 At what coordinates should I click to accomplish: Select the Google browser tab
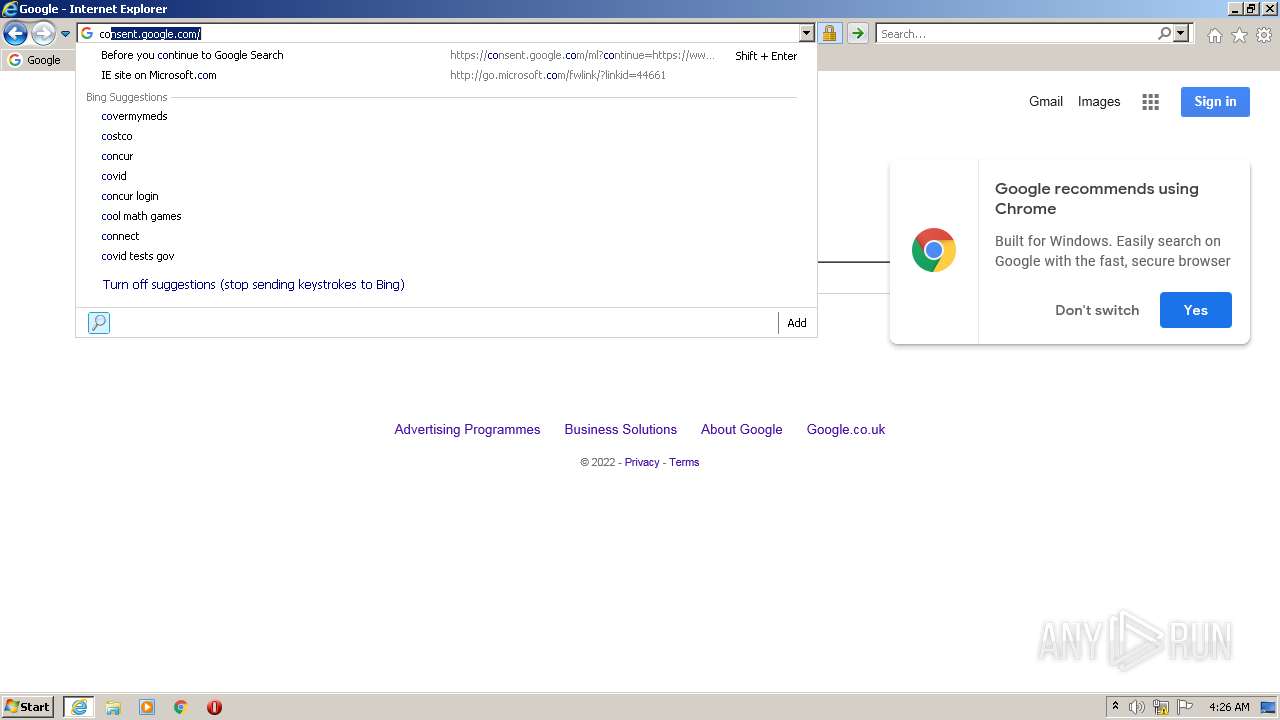tap(35, 60)
